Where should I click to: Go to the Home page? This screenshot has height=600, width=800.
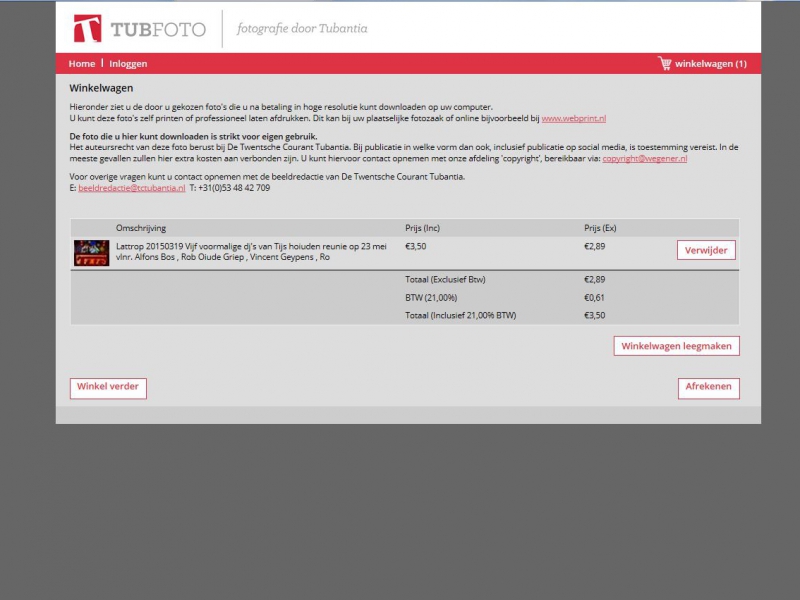click(82, 64)
